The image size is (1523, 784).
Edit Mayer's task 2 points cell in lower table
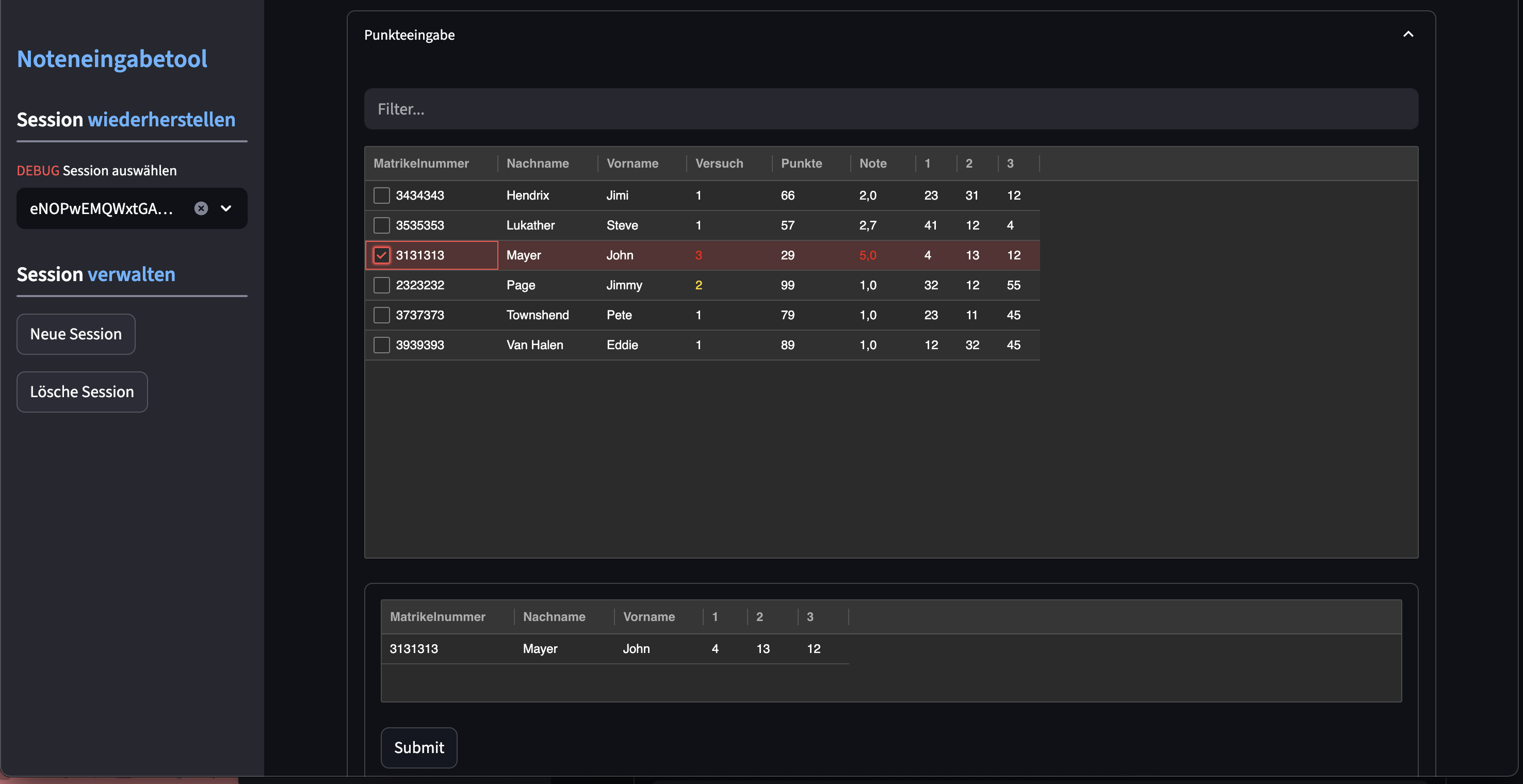pos(763,648)
